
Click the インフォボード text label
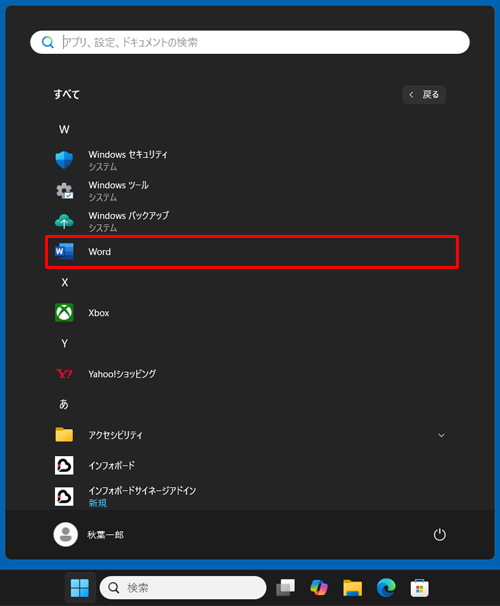(x=112, y=466)
